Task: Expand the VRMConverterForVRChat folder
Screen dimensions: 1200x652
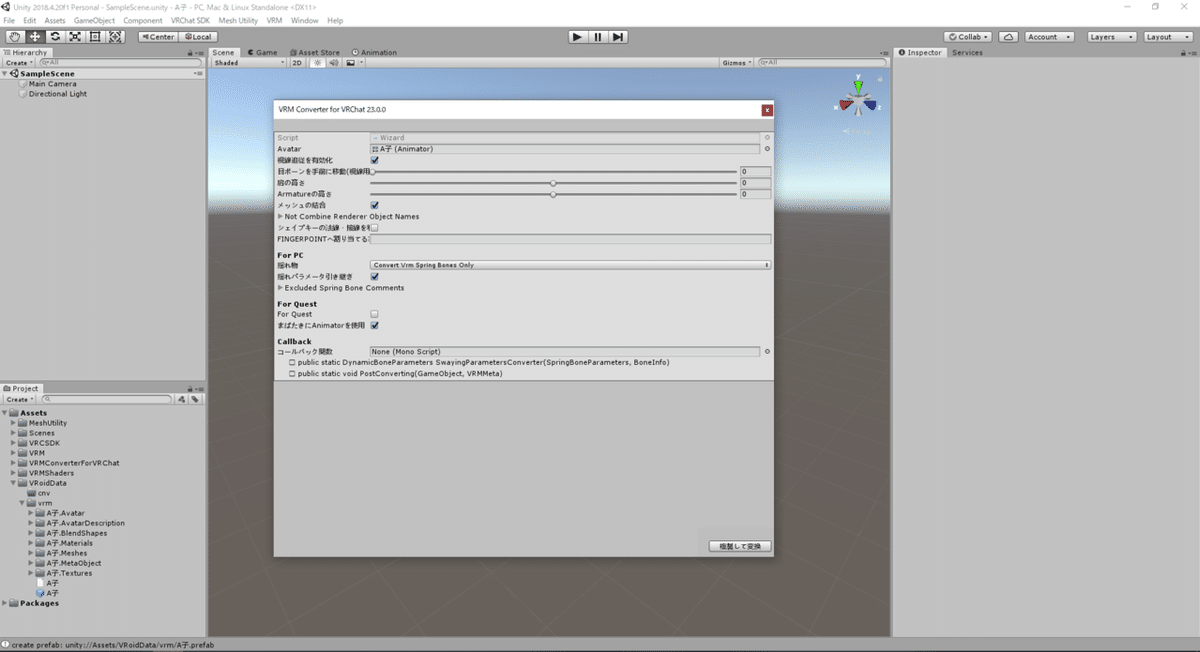Action: (x=14, y=463)
